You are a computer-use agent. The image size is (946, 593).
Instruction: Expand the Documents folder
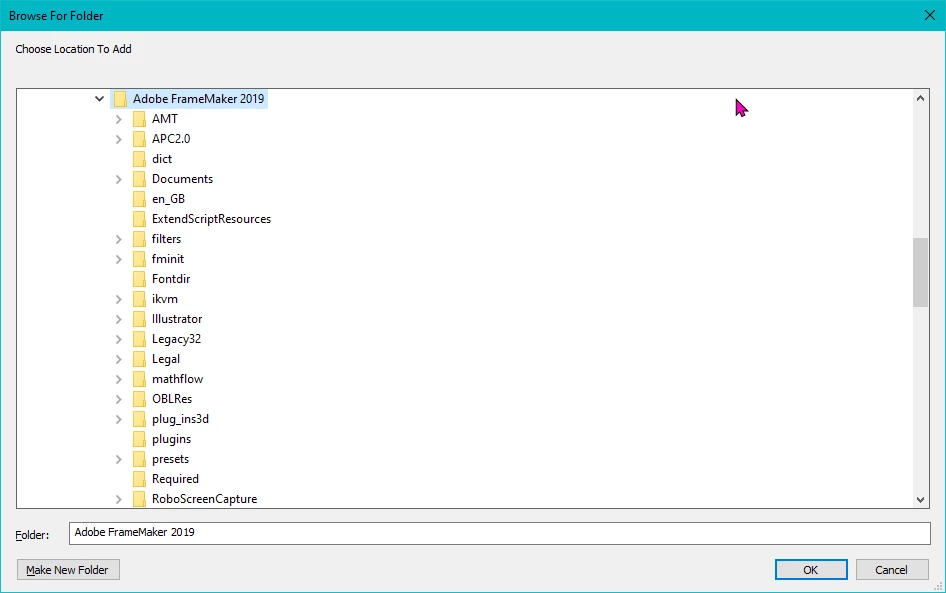[x=119, y=179]
